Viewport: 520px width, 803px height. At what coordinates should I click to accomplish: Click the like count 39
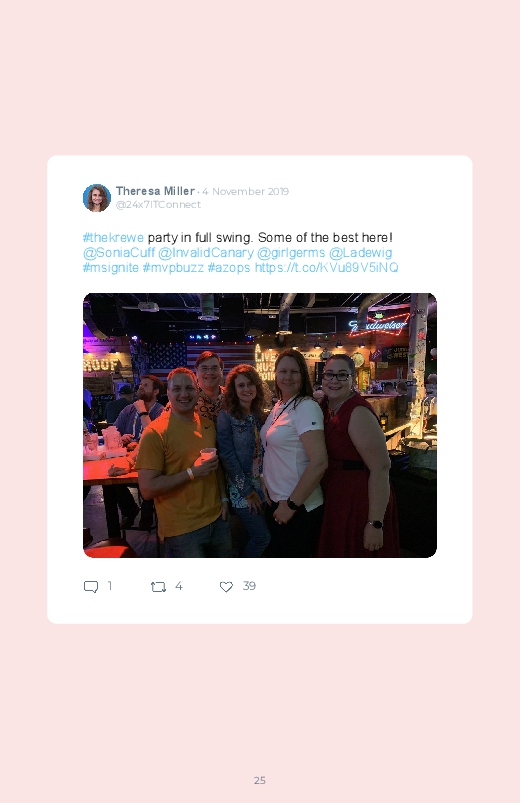click(x=249, y=586)
